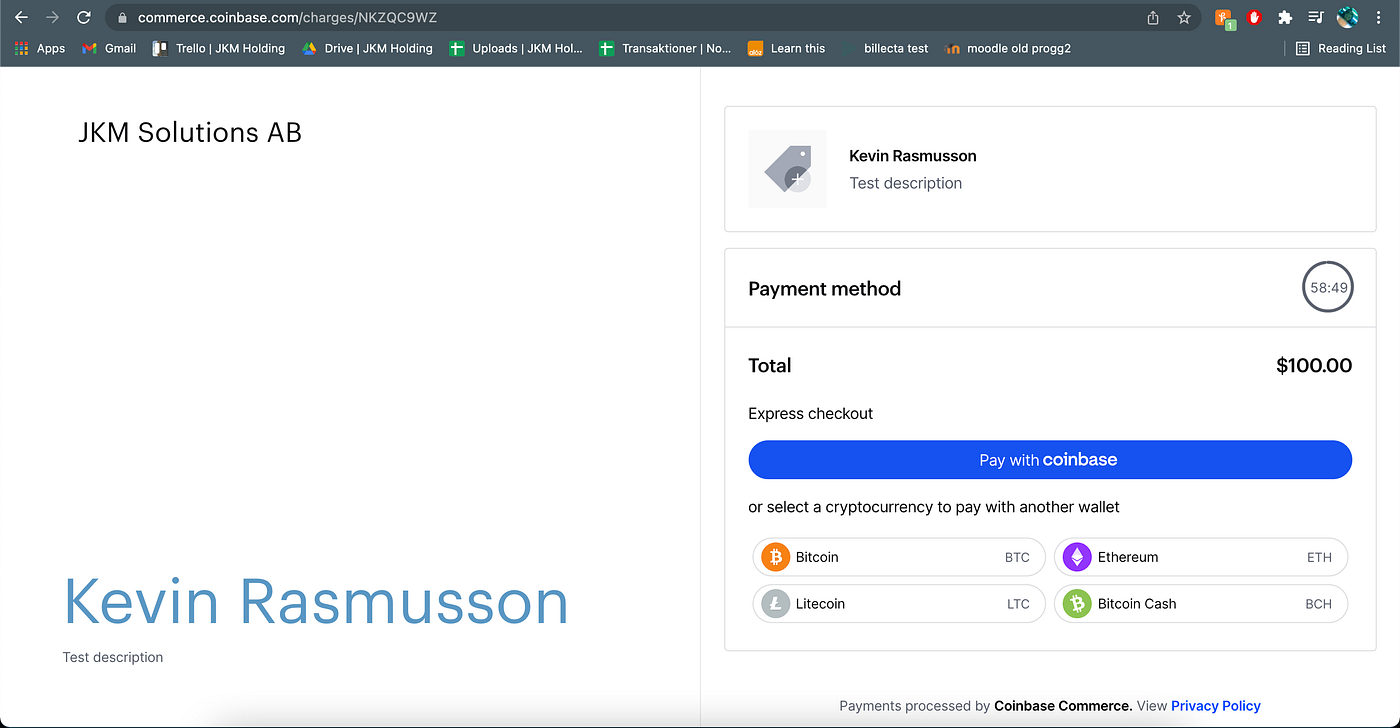Image resolution: width=1400 pixels, height=728 pixels.
Task: Open the Drive | JKM Holding bookmark
Action: coord(367,48)
